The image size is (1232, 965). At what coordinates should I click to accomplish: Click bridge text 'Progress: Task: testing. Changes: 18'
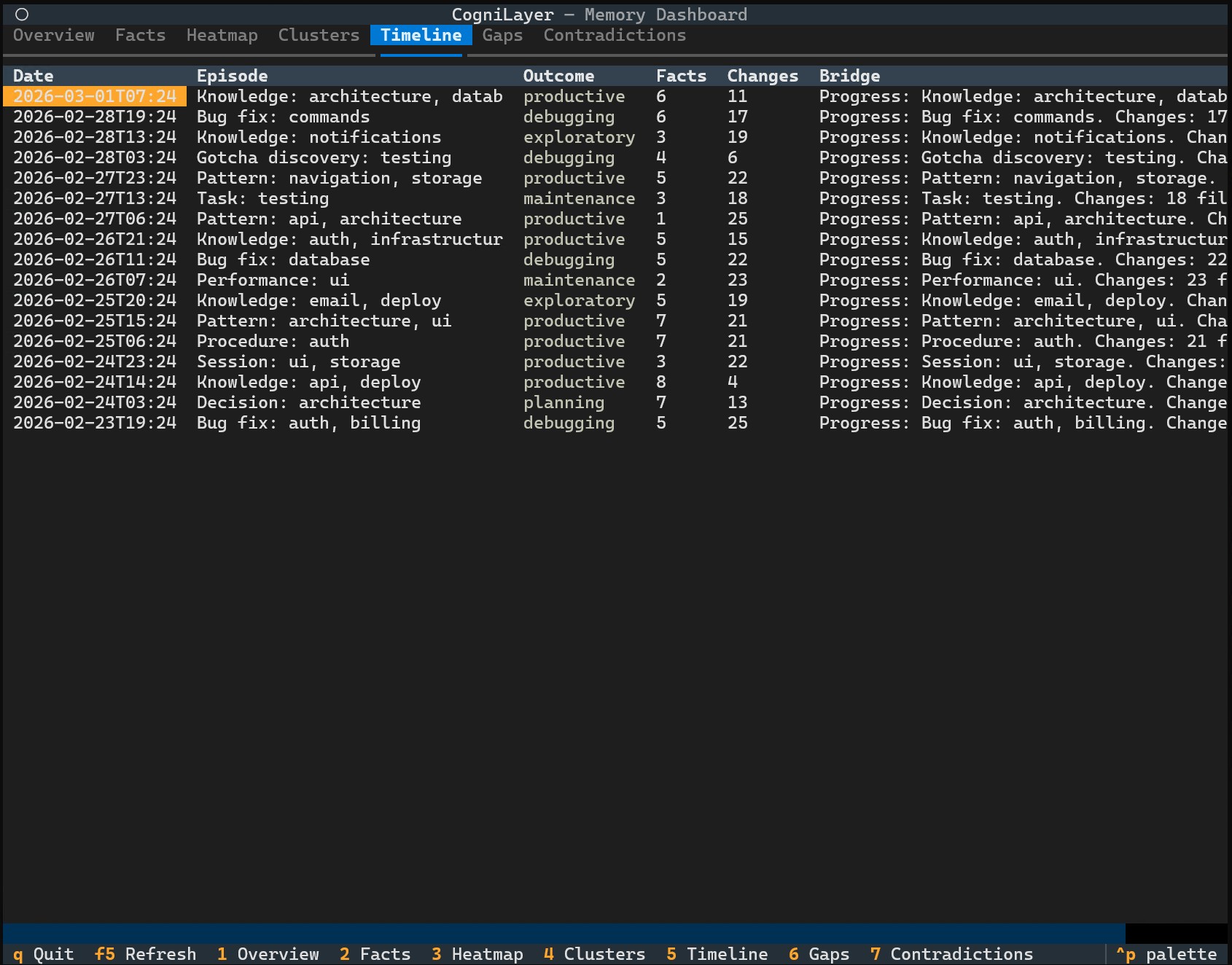coord(1003,198)
